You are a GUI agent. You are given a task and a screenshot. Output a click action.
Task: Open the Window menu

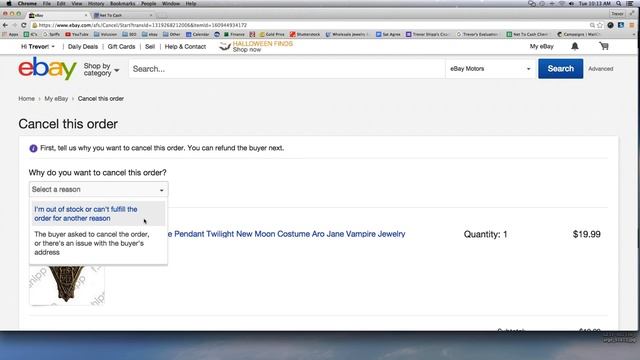pyautogui.click(x=171, y=3)
